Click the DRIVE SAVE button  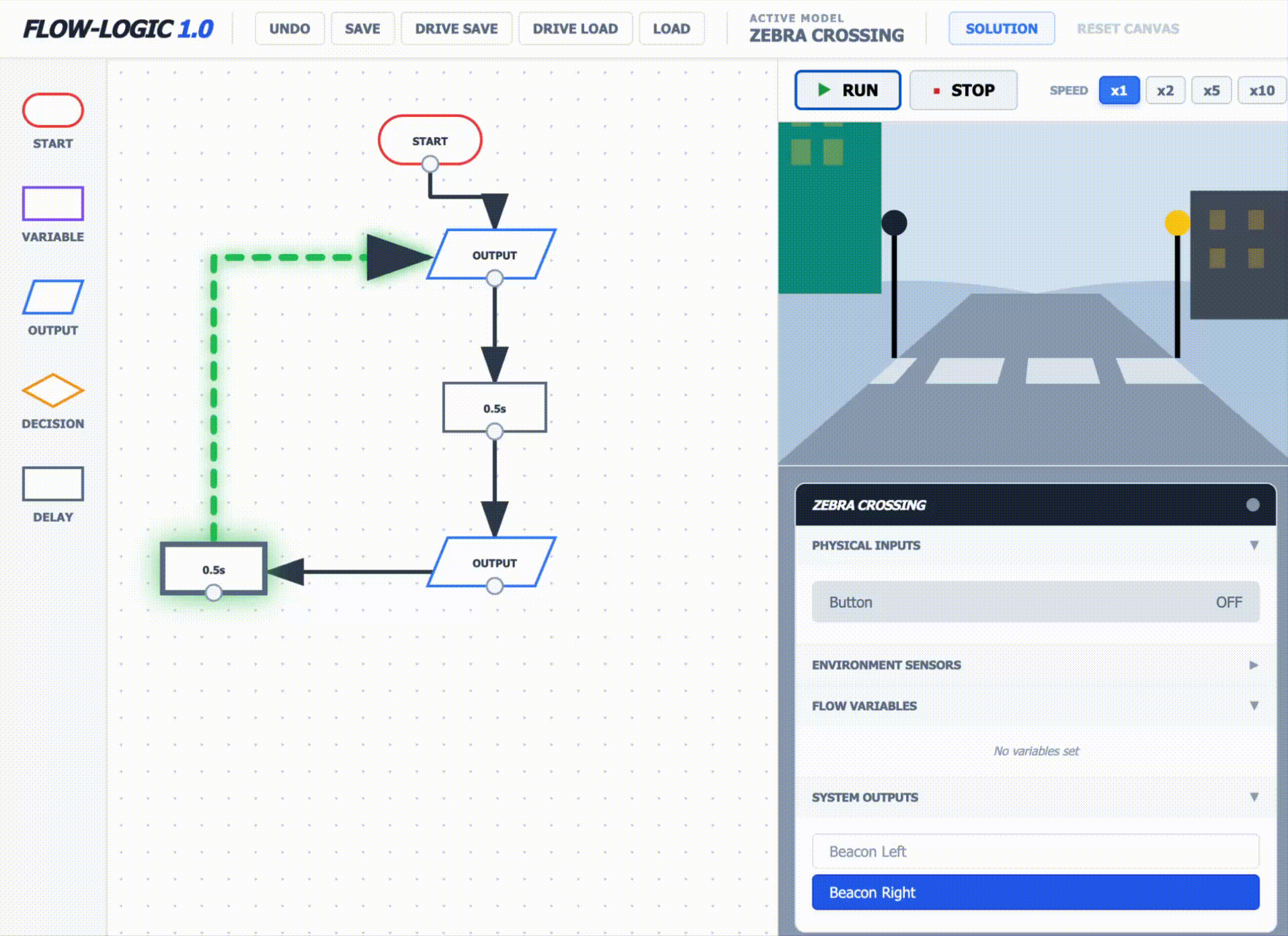[x=456, y=28]
